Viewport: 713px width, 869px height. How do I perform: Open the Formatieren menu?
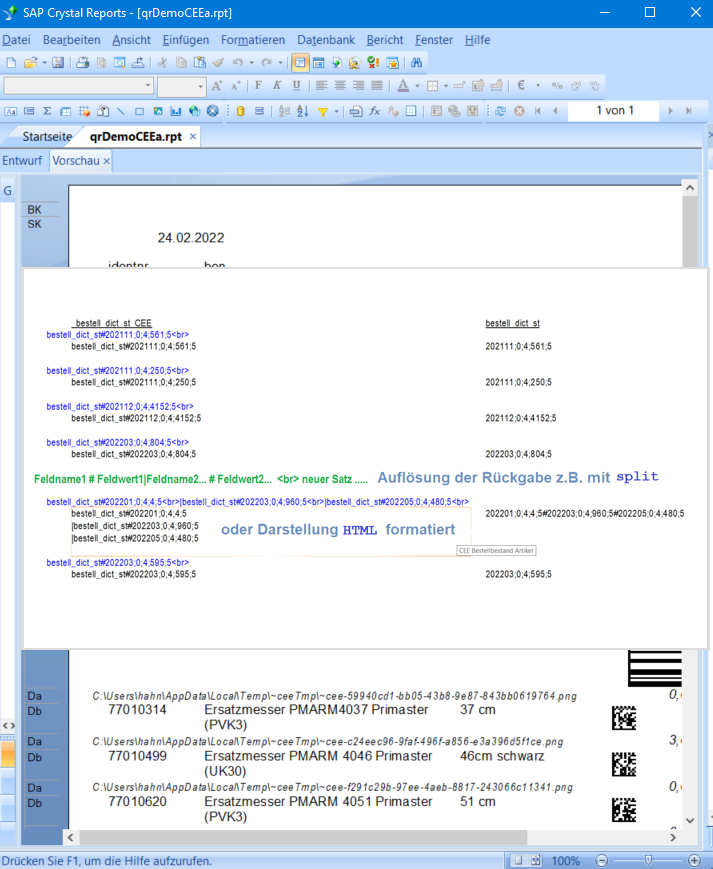click(253, 40)
